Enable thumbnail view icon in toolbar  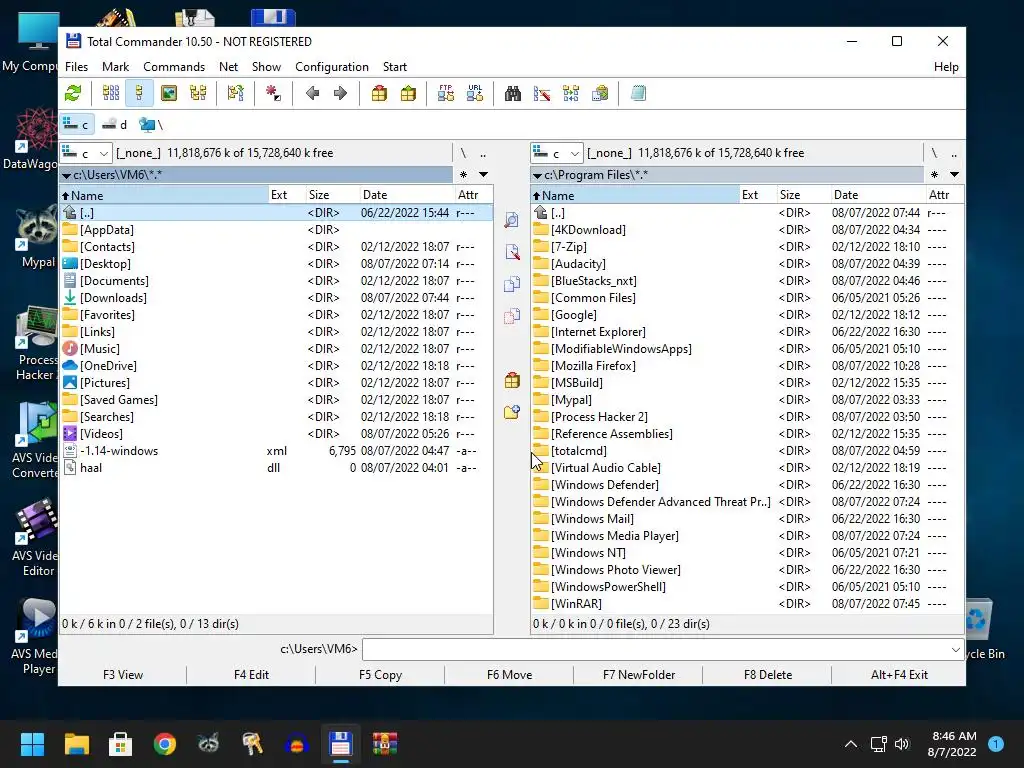[x=168, y=93]
